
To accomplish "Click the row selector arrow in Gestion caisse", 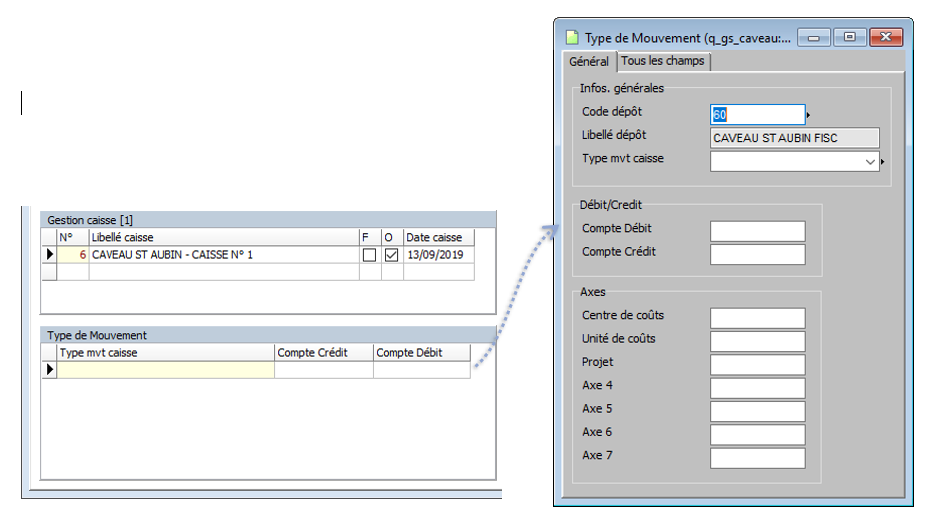I will 49,255.
